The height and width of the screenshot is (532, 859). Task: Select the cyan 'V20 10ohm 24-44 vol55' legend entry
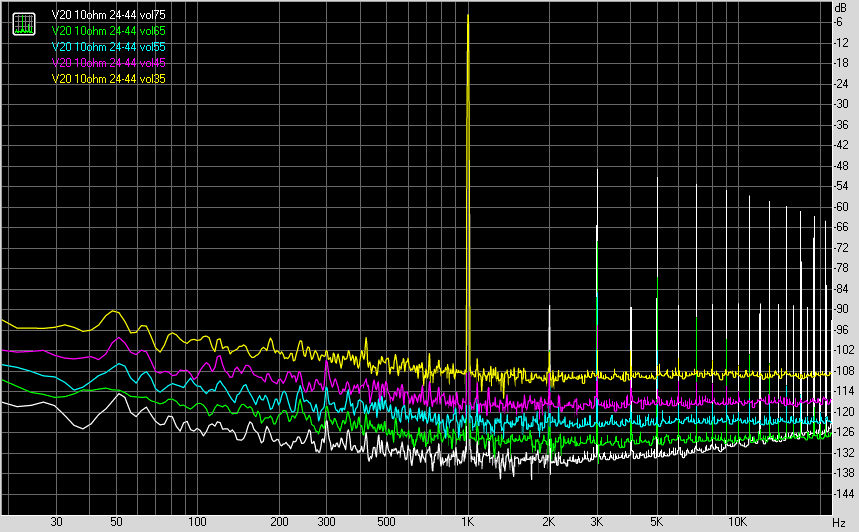click(108, 47)
